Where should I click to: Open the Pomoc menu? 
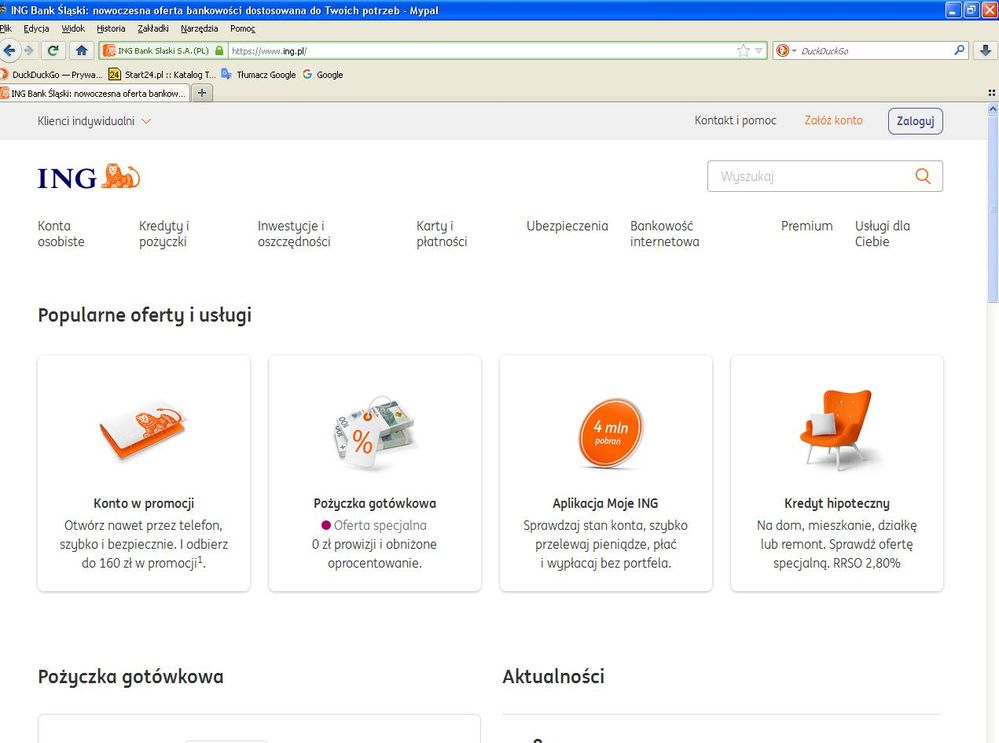243,29
